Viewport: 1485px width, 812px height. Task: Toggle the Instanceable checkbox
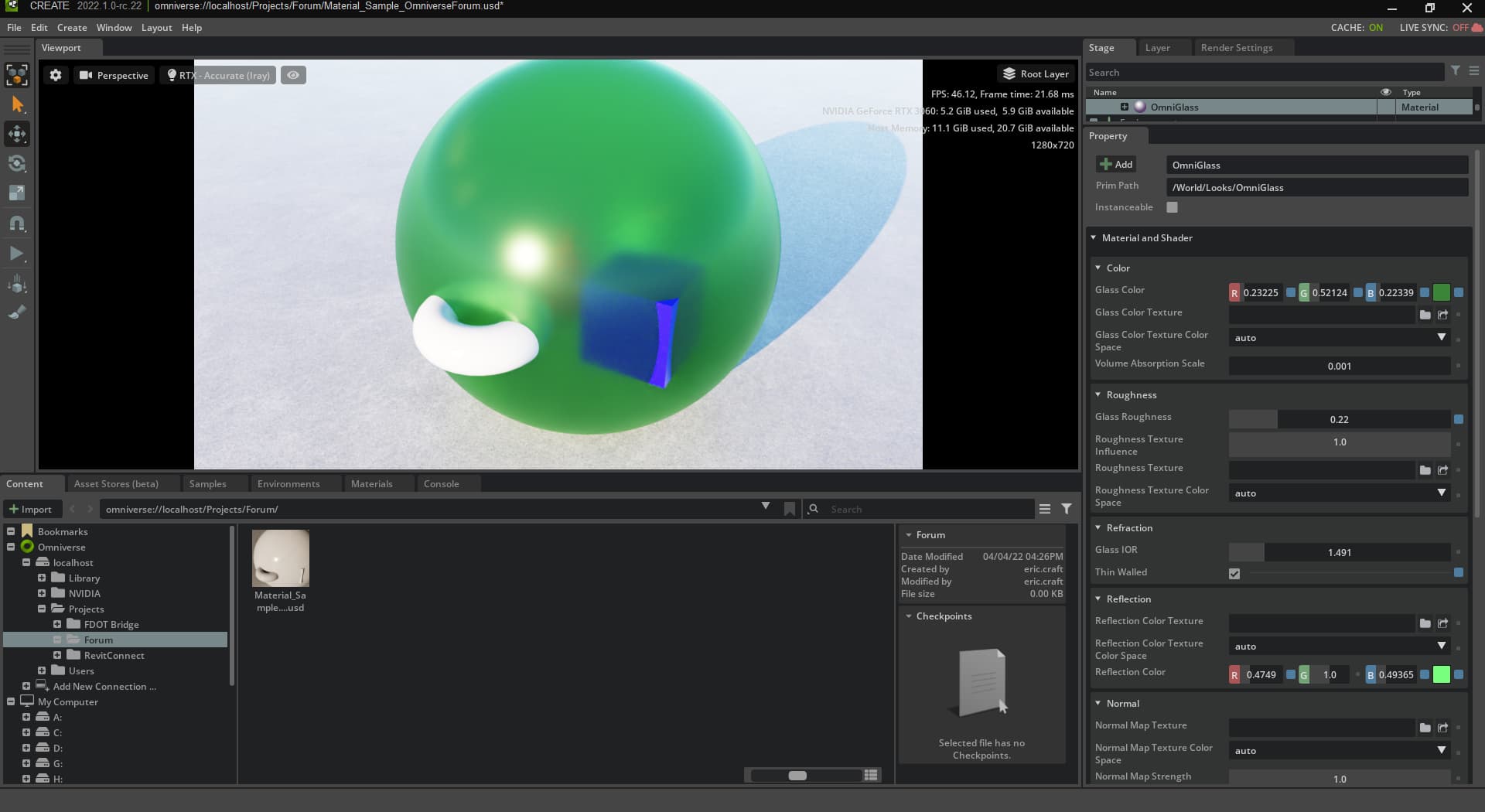[1172, 207]
